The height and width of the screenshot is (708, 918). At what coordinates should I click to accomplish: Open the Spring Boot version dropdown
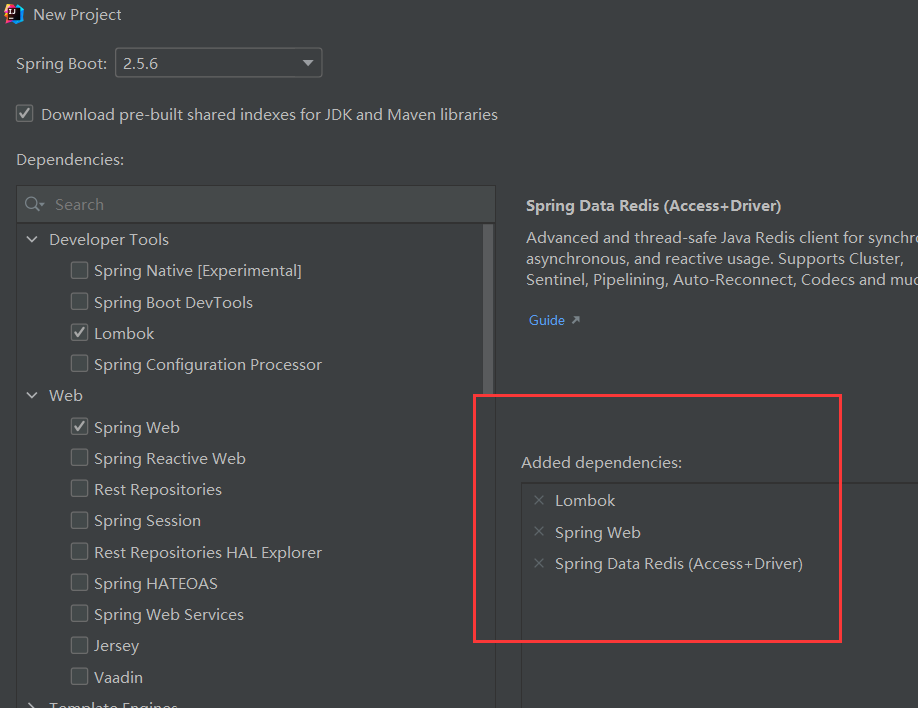point(218,63)
